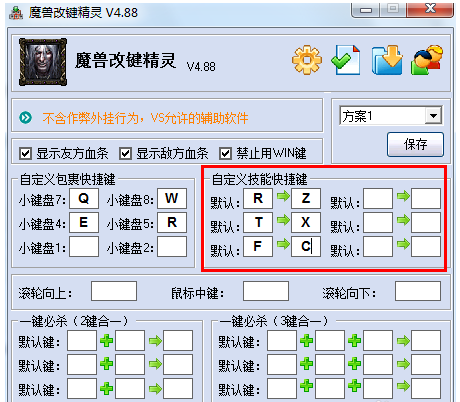Toggle 显示友方血条 checkbox
This screenshot has width=460, height=402.
(26, 154)
